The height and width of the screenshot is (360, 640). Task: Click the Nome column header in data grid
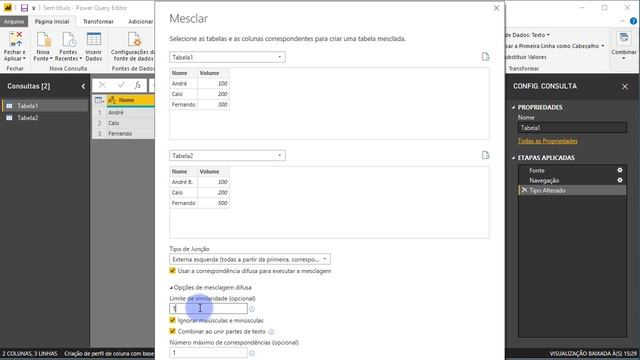point(130,100)
